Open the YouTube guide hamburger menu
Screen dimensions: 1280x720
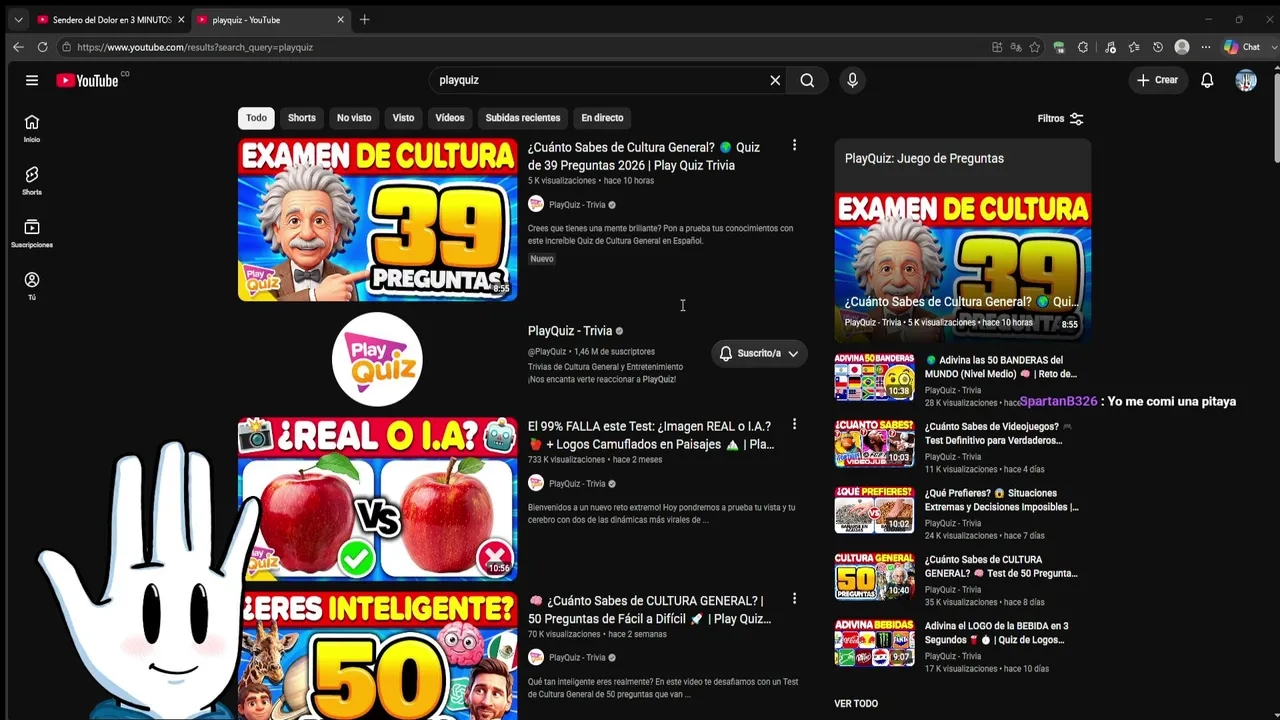[x=32, y=80]
